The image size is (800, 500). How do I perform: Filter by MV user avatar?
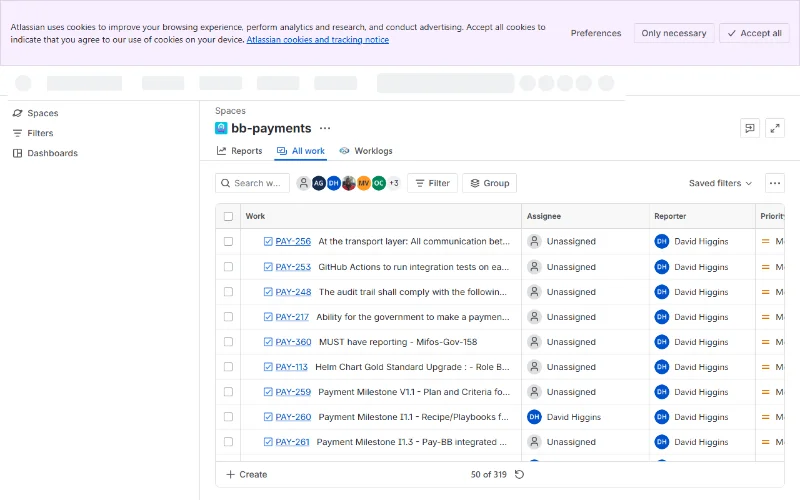pos(364,183)
